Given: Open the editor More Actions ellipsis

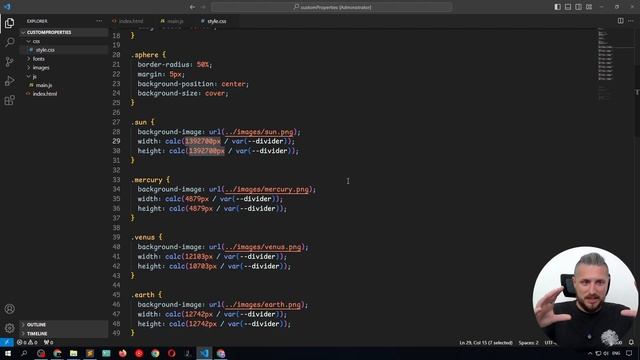Looking at the screenshot, I should tap(631, 21).
